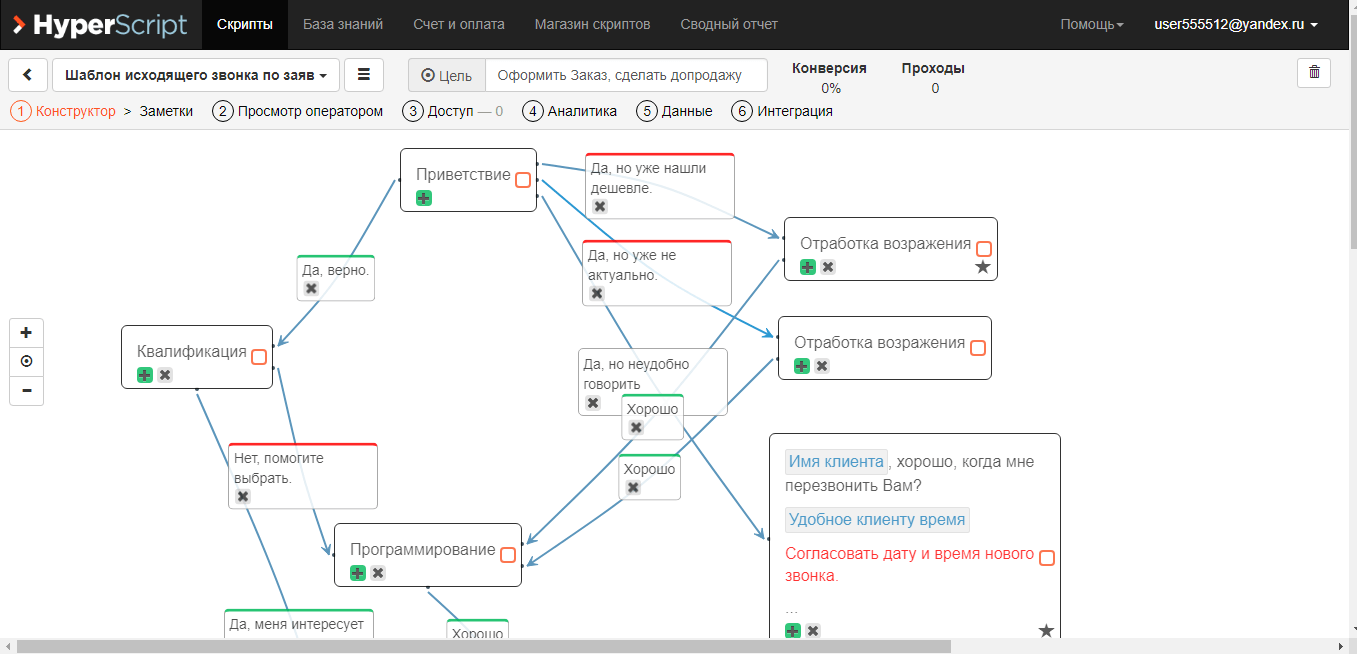The image size is (1357, 654).
Task: Toggle the orange checkbox on Квалификация node
Action: point(259,357)
